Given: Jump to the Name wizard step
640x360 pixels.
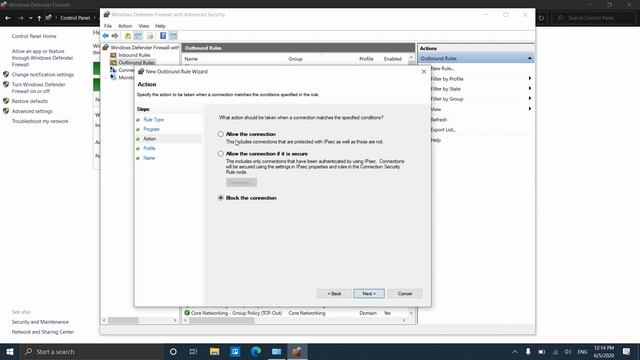Looking at the screenshot, I should click(x=149, y=158).
